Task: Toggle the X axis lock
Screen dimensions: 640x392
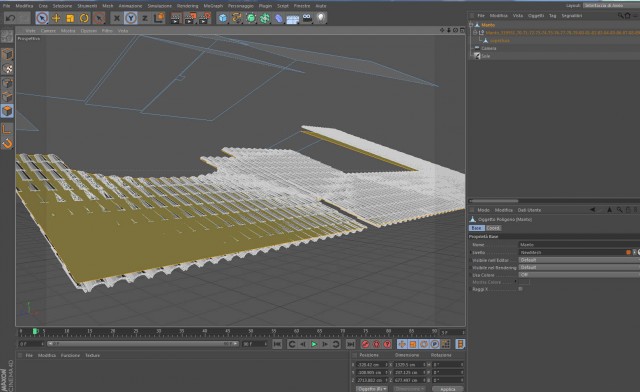Action: (117, 18)
